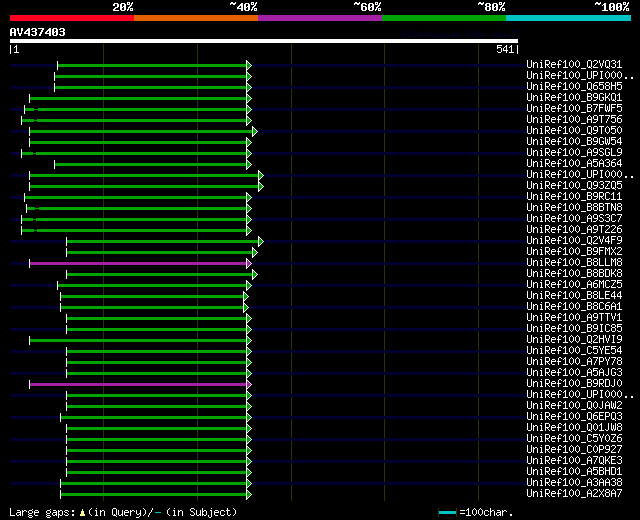Select the UniRef100_A9TTV1 label
Viewport: 640px width, 520px height.
click(574, 318)
